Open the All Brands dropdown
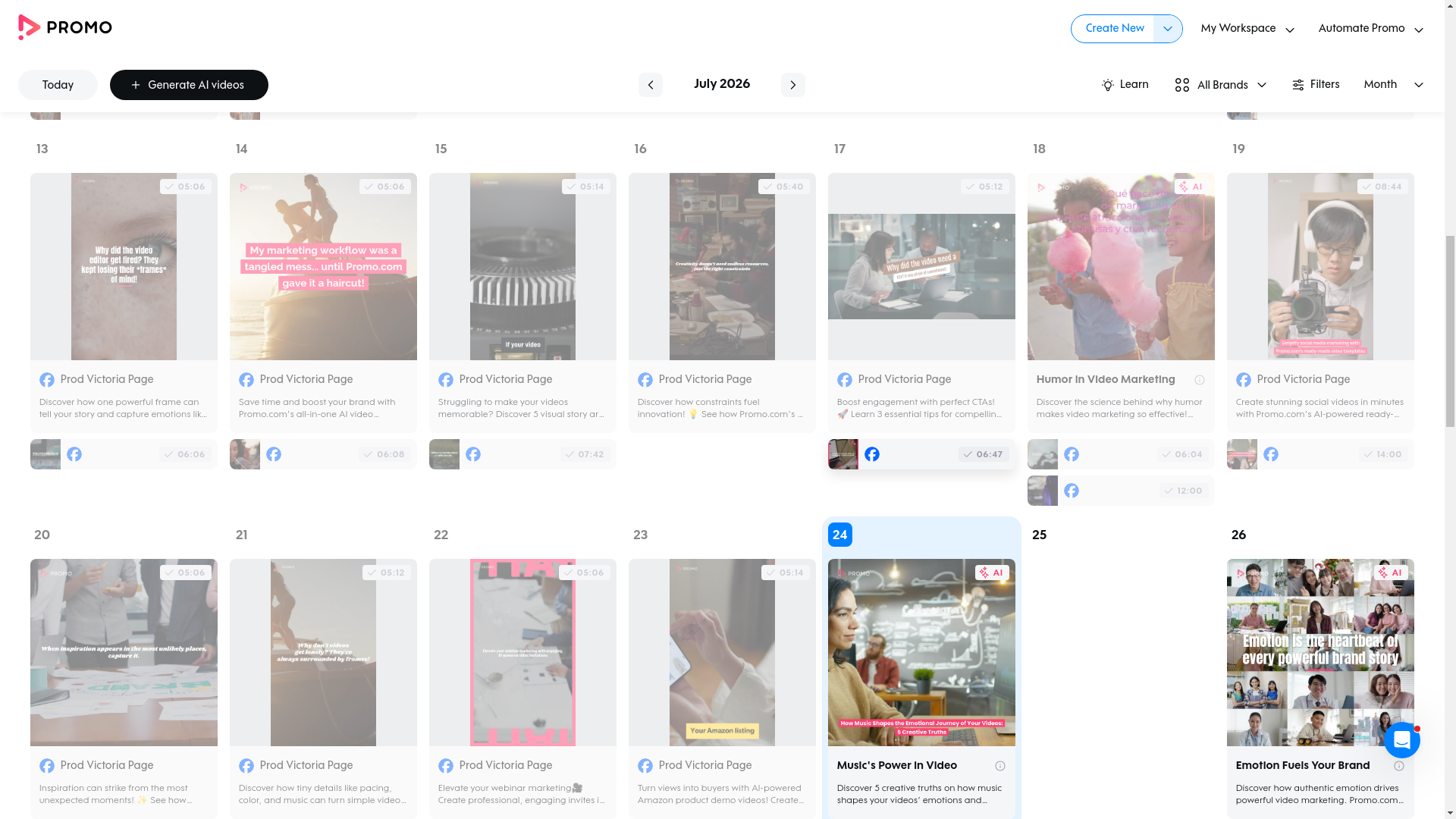1456x819 pixels. [1220, 85]
